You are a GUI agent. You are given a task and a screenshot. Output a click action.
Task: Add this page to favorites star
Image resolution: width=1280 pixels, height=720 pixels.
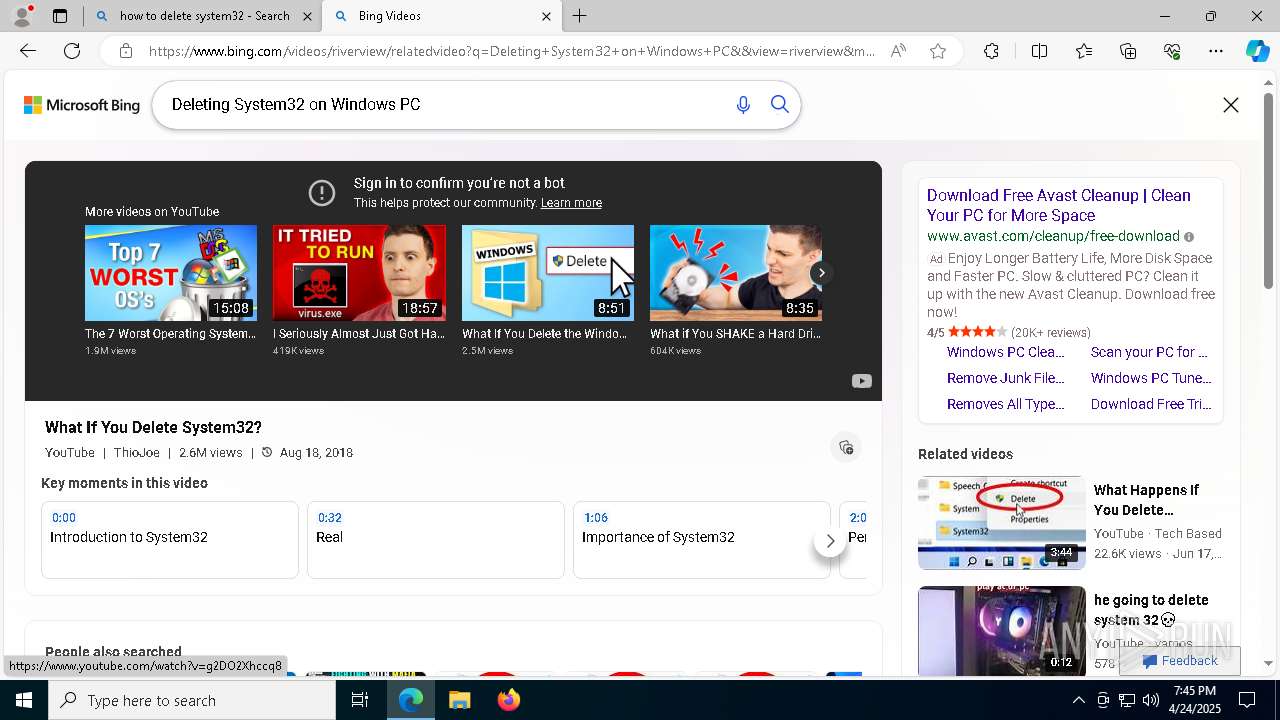click(x=938, y=51)
